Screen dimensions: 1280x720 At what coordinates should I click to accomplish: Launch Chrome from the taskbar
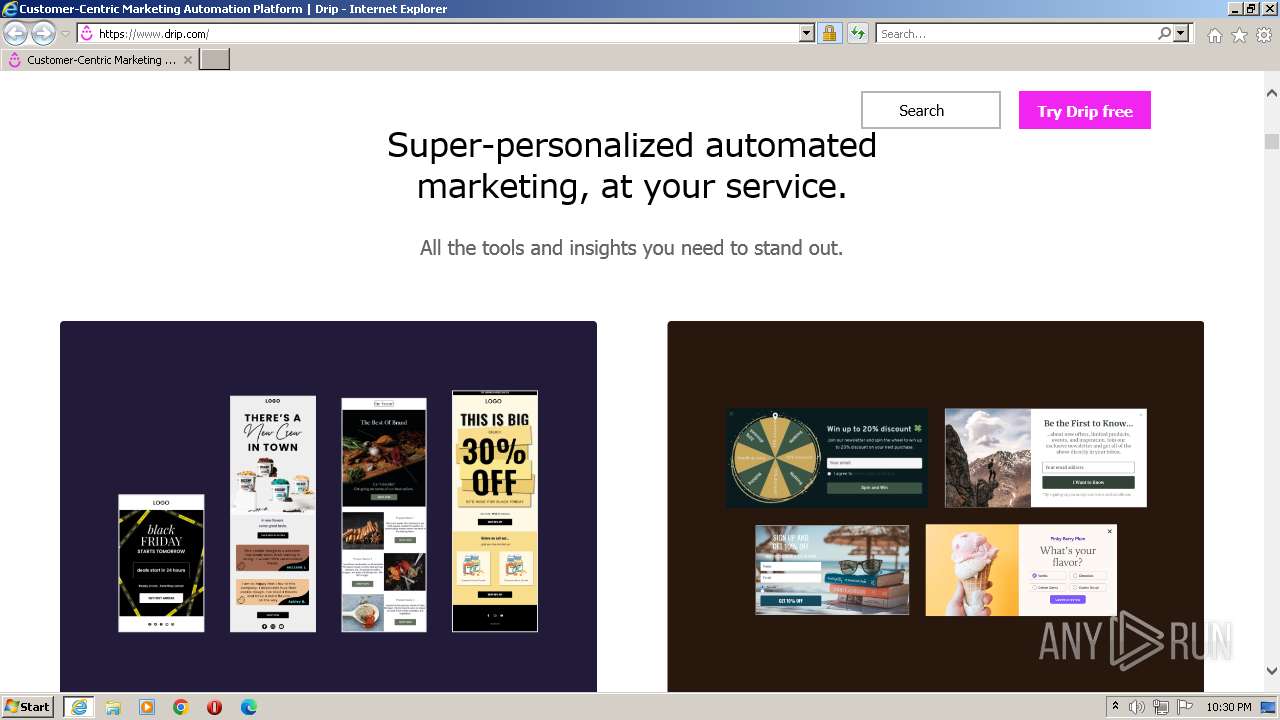pyautogui.click(x=181, y=707)
